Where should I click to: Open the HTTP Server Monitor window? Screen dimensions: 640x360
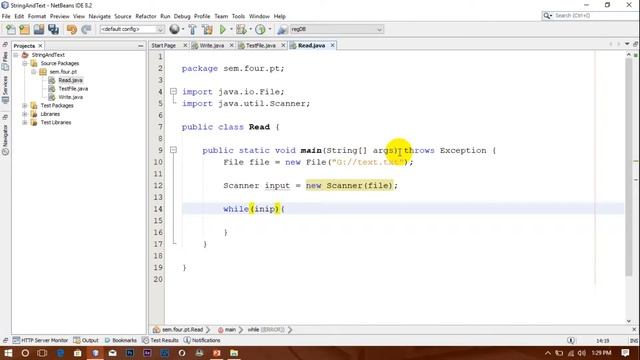coord(40,340)
